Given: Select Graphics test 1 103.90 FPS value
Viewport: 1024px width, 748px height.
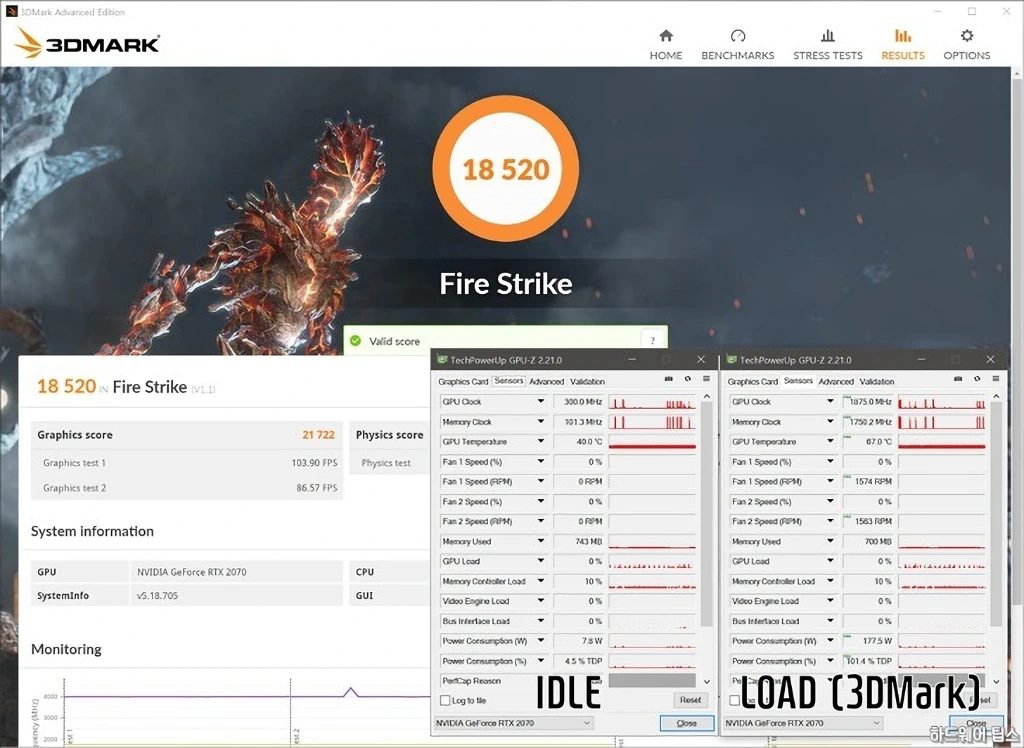Looking at the screenshot, I should click(314, 463).
